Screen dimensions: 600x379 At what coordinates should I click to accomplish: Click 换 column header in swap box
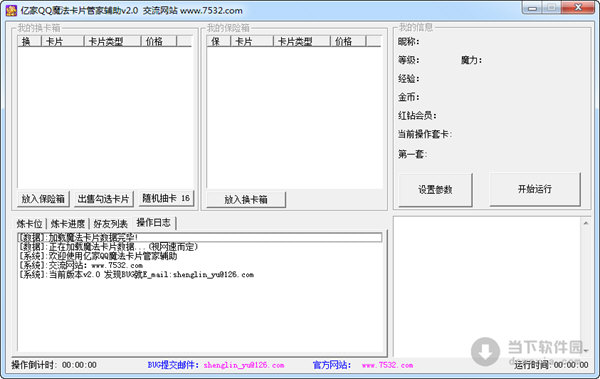coord(29,41)
